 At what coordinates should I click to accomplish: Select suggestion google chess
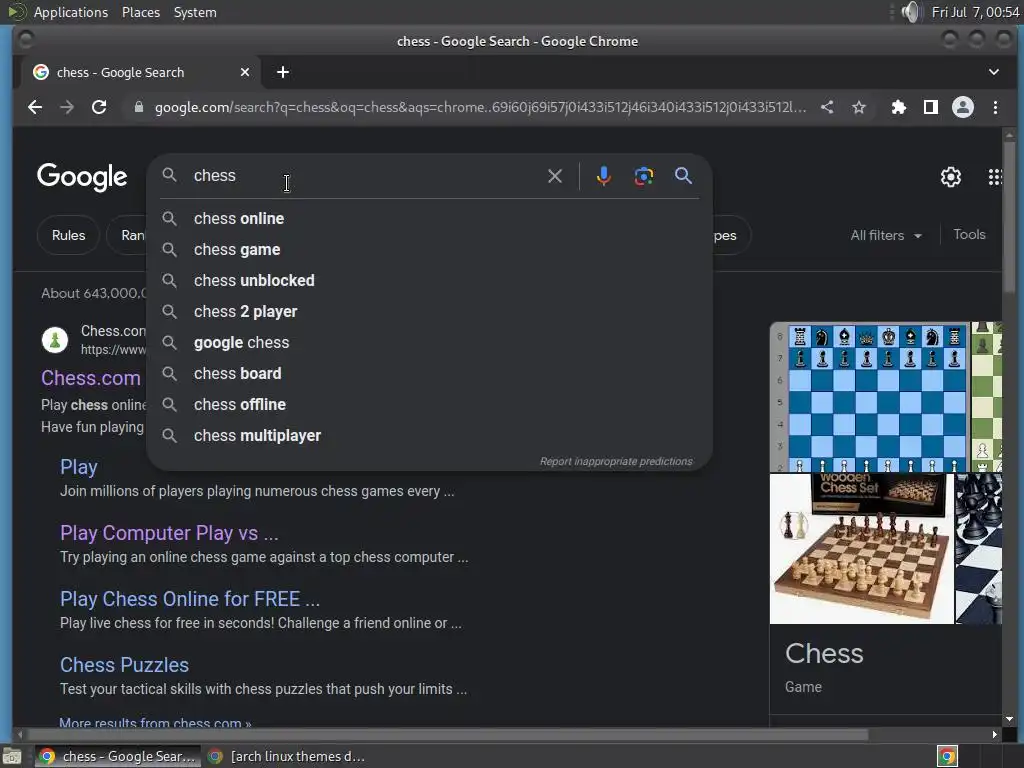pyautogui.click(x=429, y=343)
